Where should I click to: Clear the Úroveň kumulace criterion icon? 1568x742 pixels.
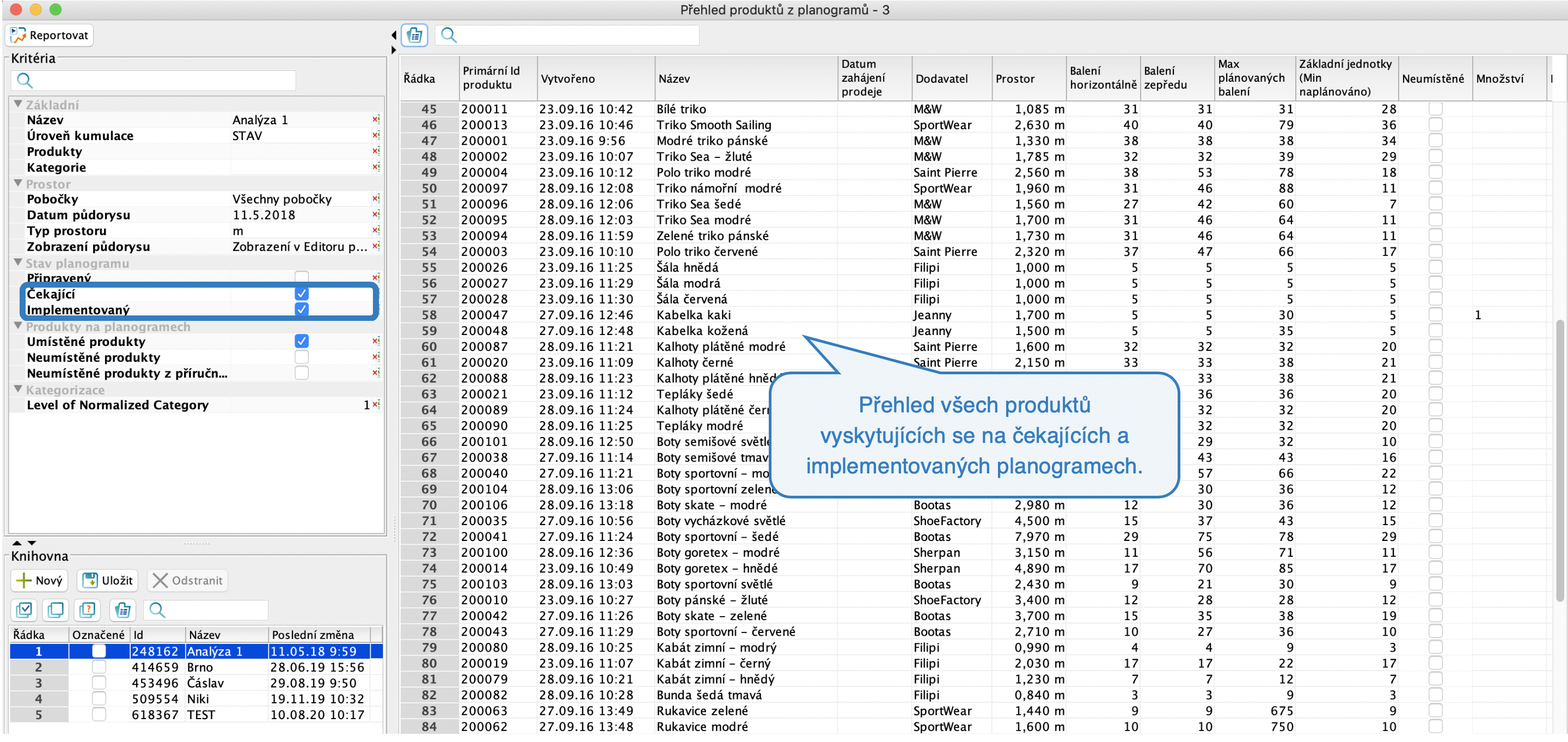[x=376, y=135]
